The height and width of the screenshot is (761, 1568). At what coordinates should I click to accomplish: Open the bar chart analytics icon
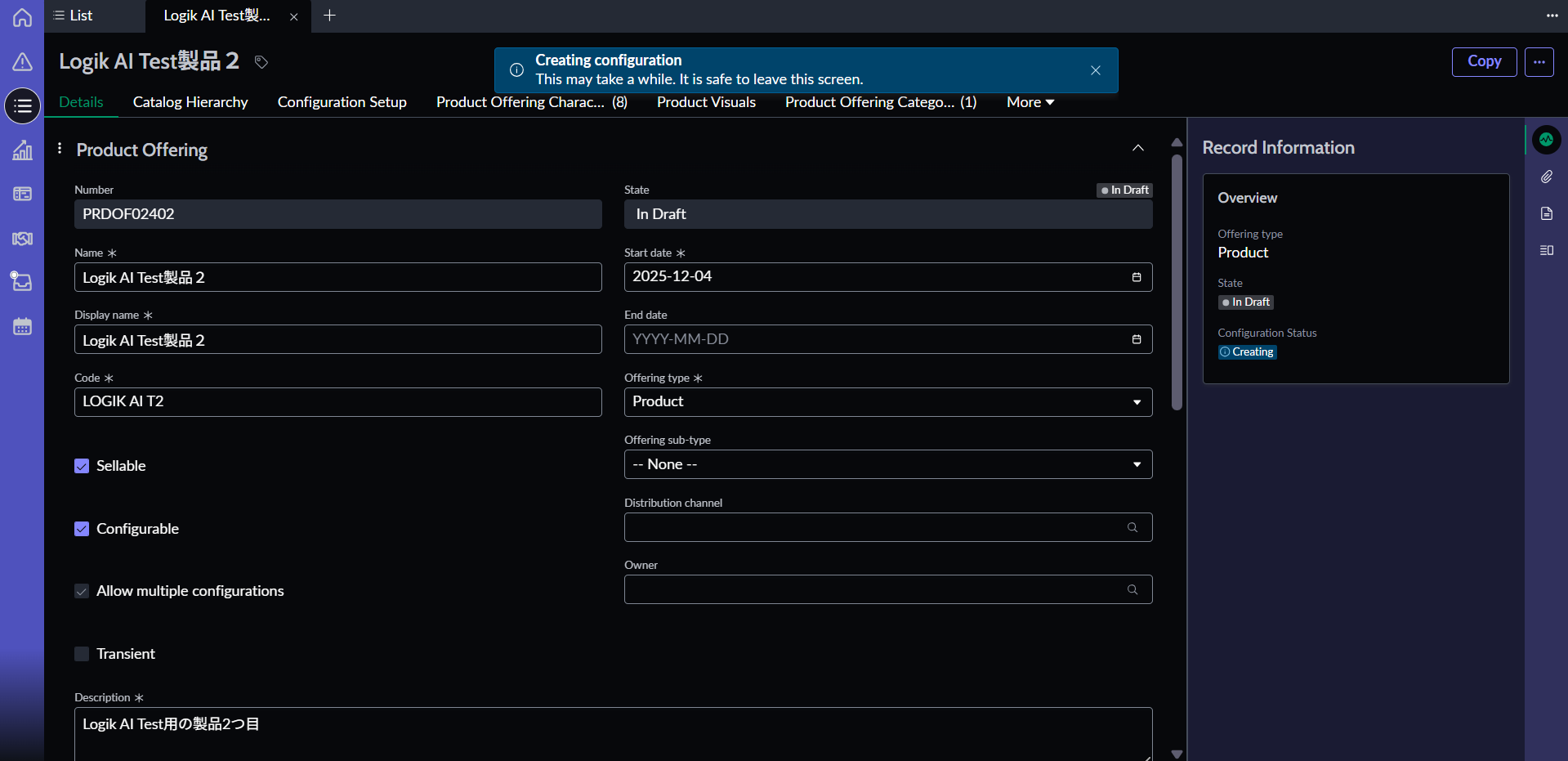pos(22,150)
